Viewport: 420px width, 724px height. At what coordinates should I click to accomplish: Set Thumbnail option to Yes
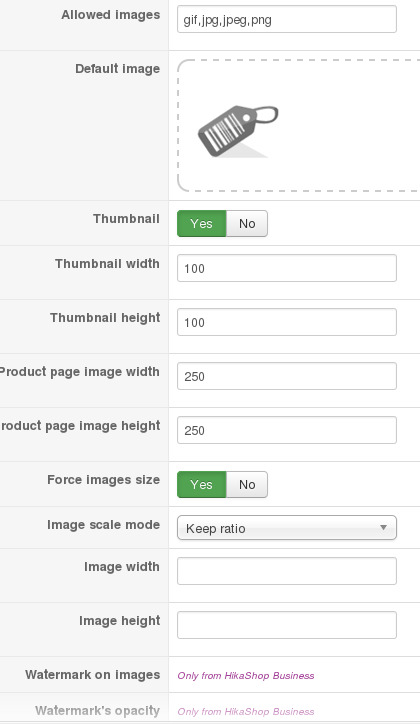coord(202,223)
